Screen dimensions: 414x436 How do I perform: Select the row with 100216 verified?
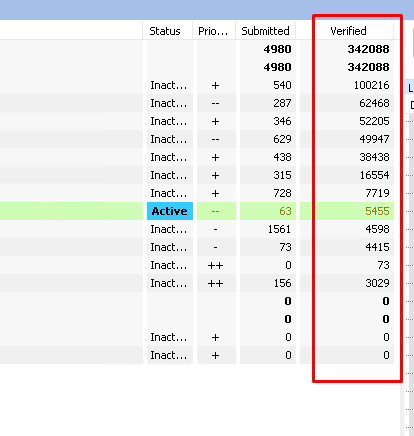(x=197, y=85)
